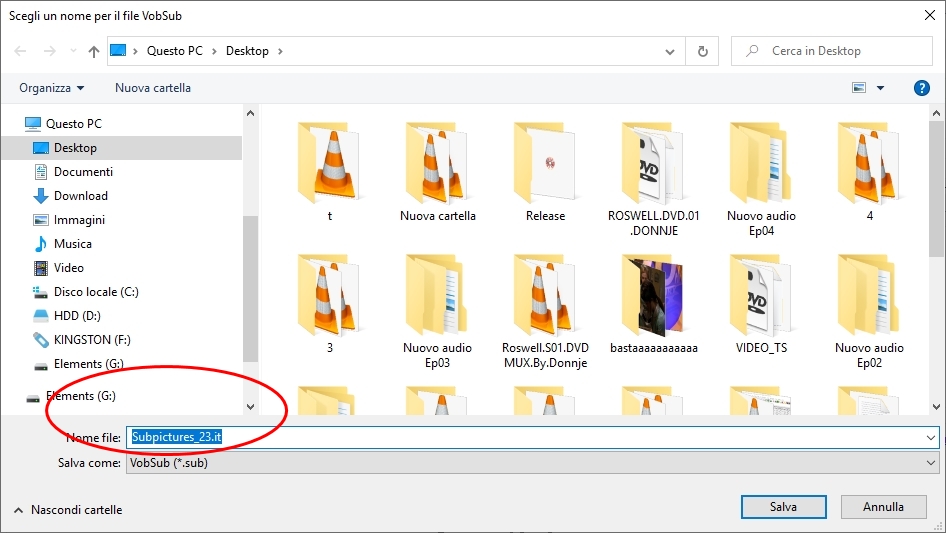Select the VIDEO_TS folder
This screenshot has height=533, width=946.
(x=761, y=304)
